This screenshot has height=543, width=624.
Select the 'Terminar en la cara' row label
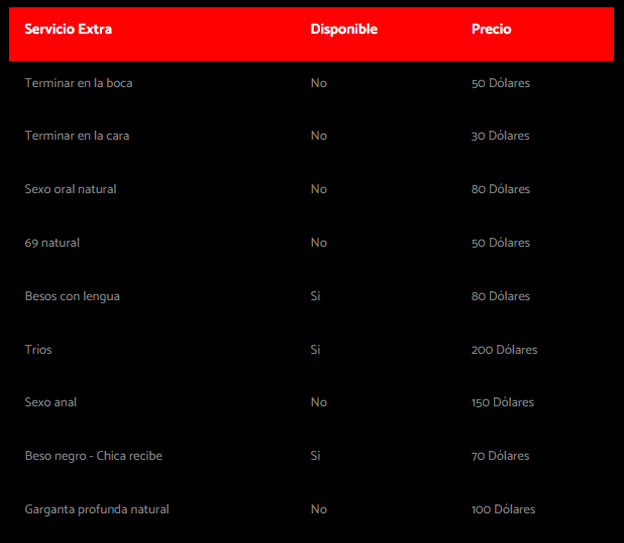tap(77, 136)
